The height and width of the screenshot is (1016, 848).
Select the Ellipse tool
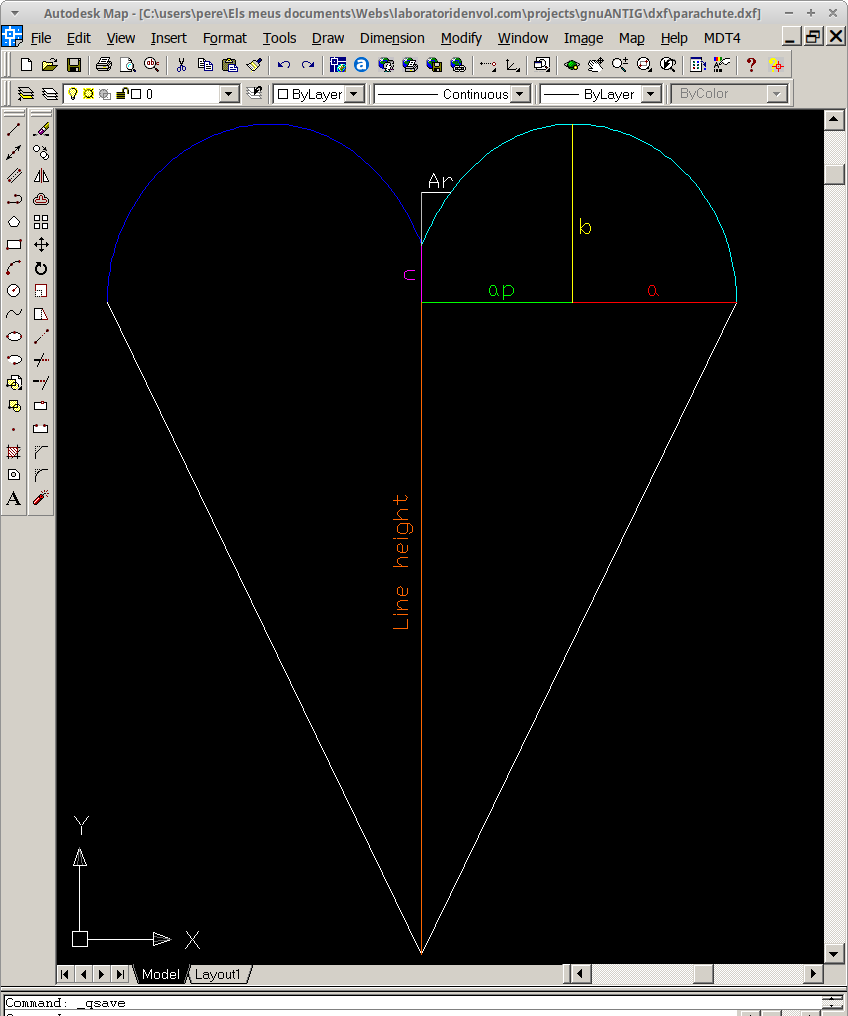coord(14,337)
